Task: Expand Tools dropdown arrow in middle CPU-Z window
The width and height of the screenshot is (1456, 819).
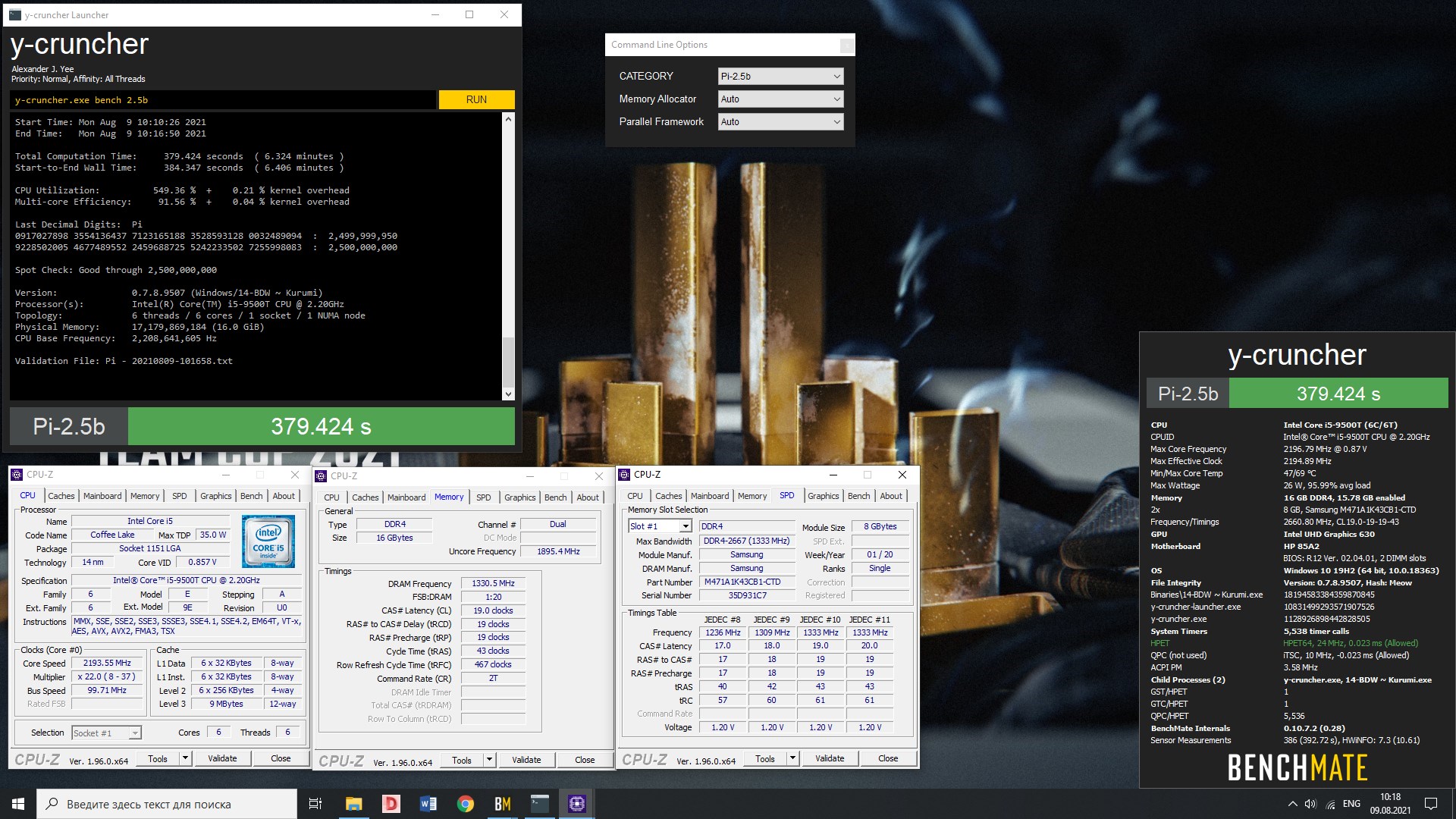Action: [x=489, y=760]
